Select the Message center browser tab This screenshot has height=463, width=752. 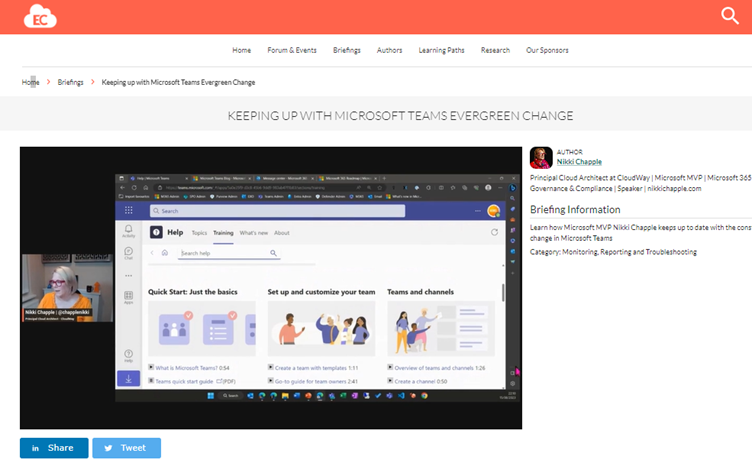285,178
